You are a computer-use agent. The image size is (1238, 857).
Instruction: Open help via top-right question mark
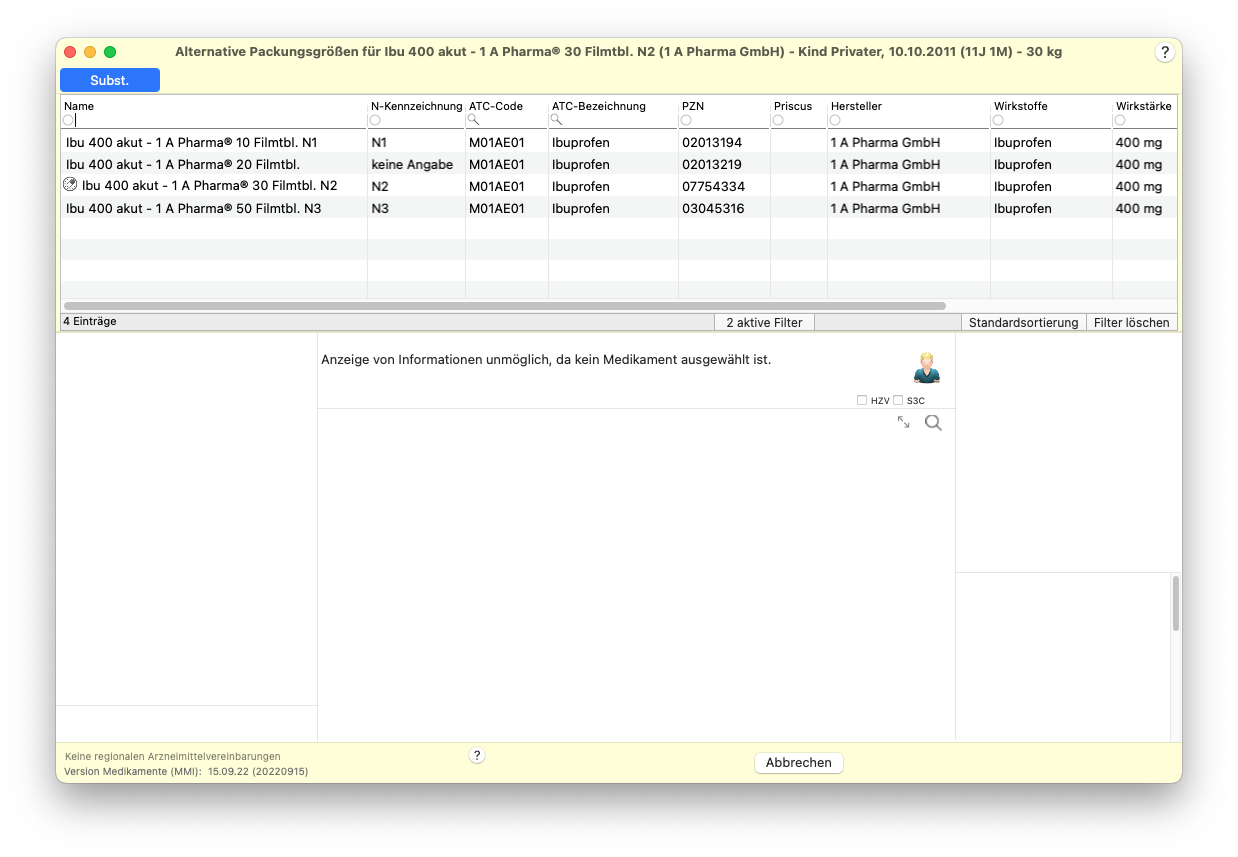[x=1165, y=53]
